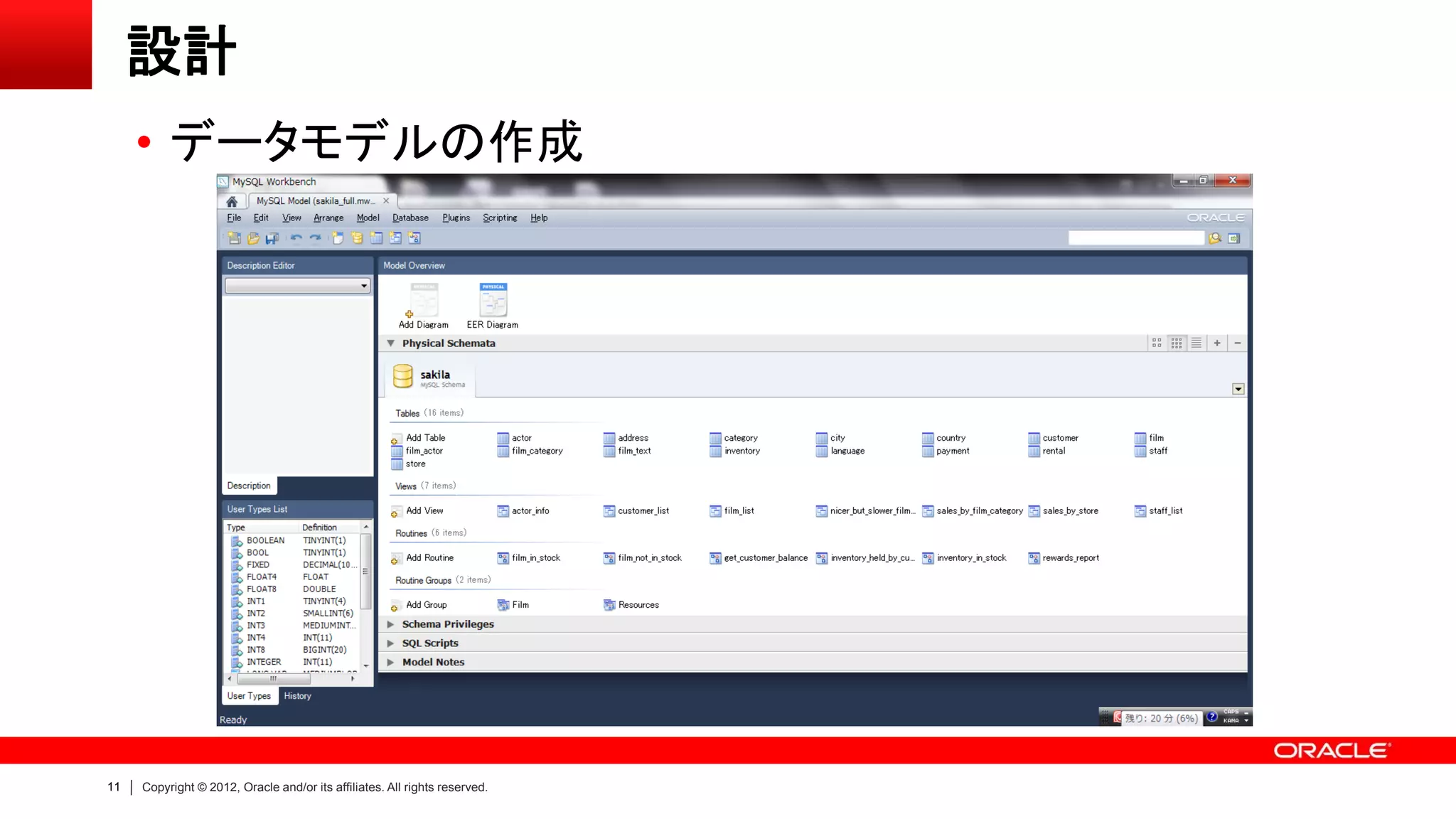The image size is (1456, 819).
Task: Select the actor_info view
Action: 523,510
